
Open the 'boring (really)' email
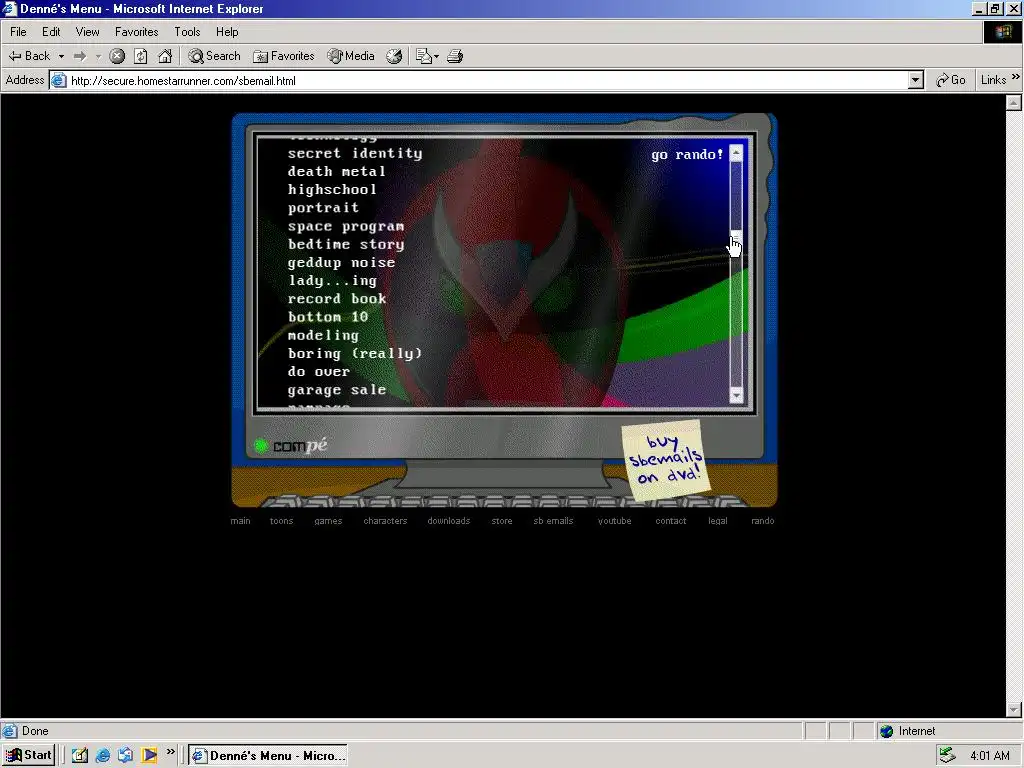(355, 353)
